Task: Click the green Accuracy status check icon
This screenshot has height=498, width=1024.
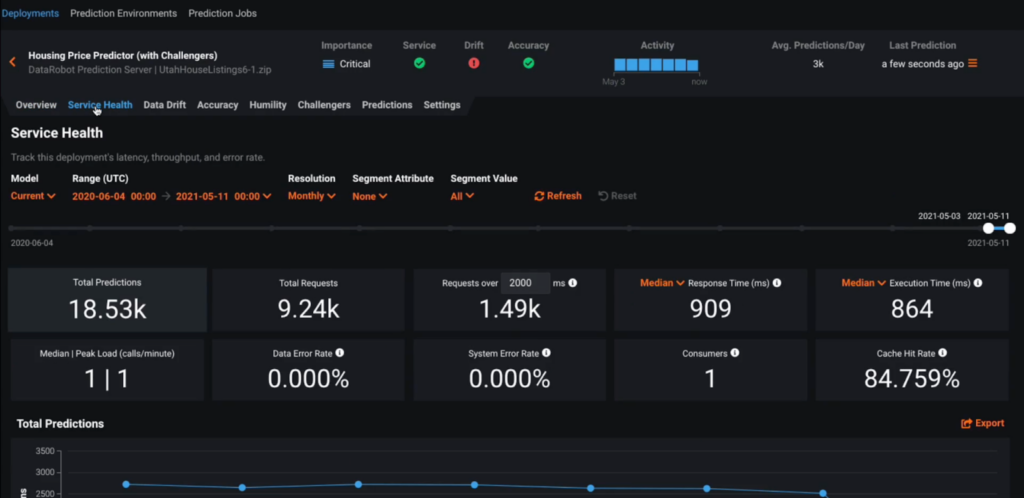Action: 528,63
